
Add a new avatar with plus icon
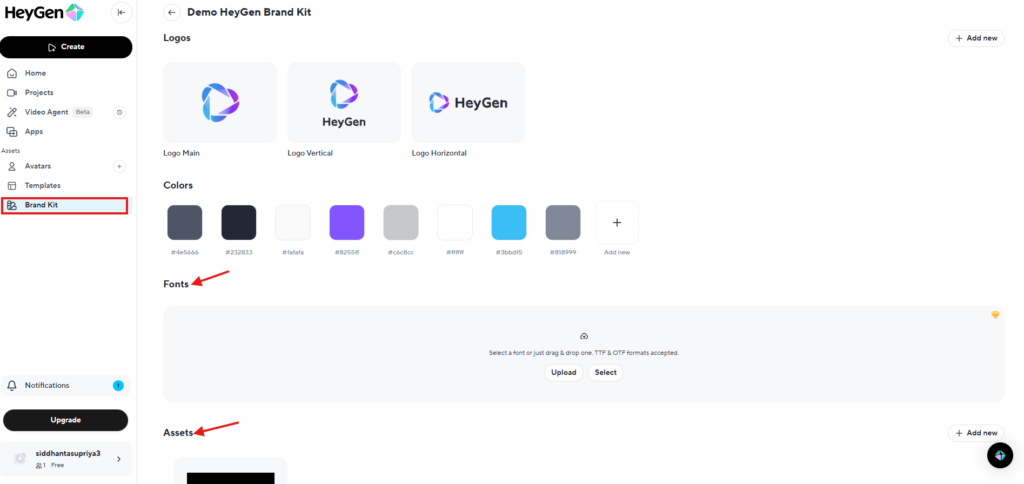pyautogui.click(x=120, y=166)
